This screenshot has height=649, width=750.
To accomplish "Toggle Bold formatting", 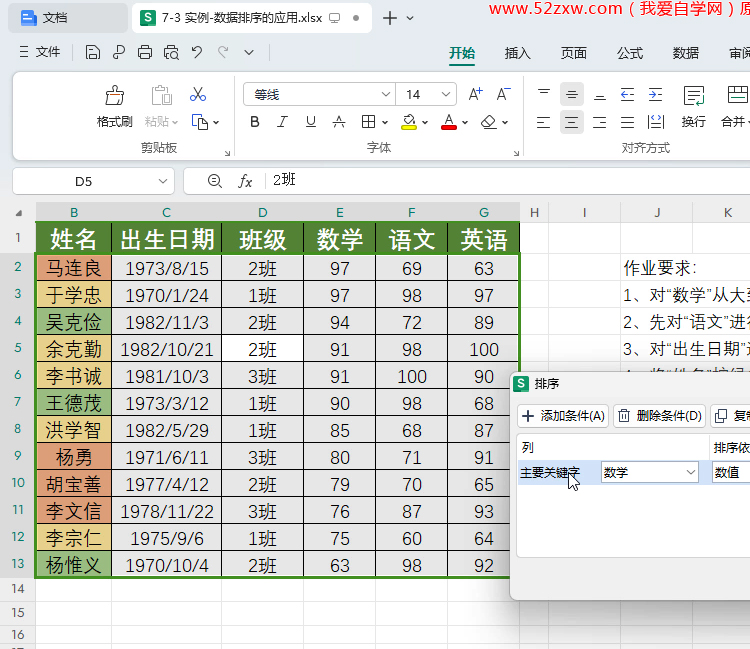I will click(255, 122).
